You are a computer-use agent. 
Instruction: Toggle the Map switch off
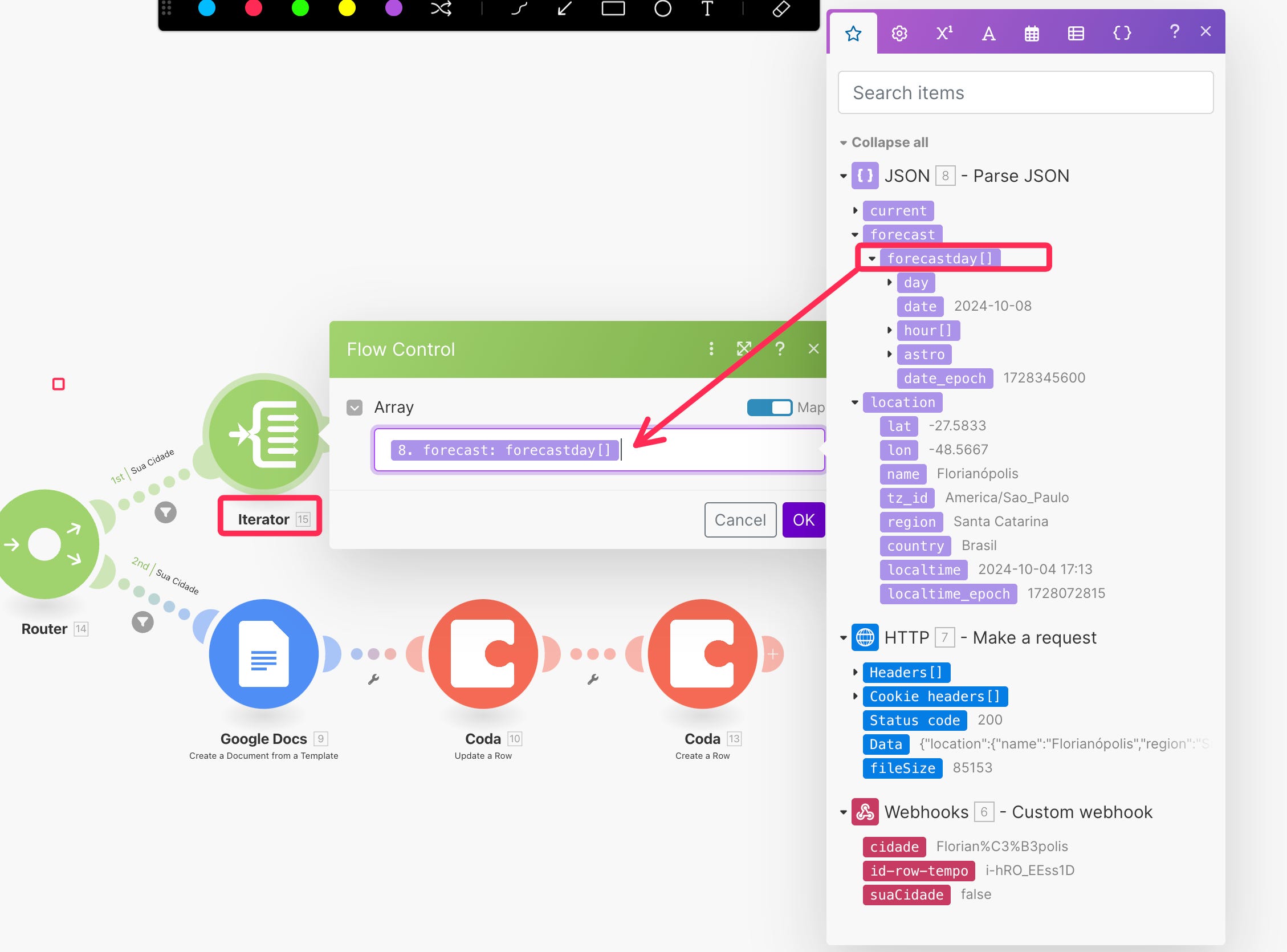[769, 408]
